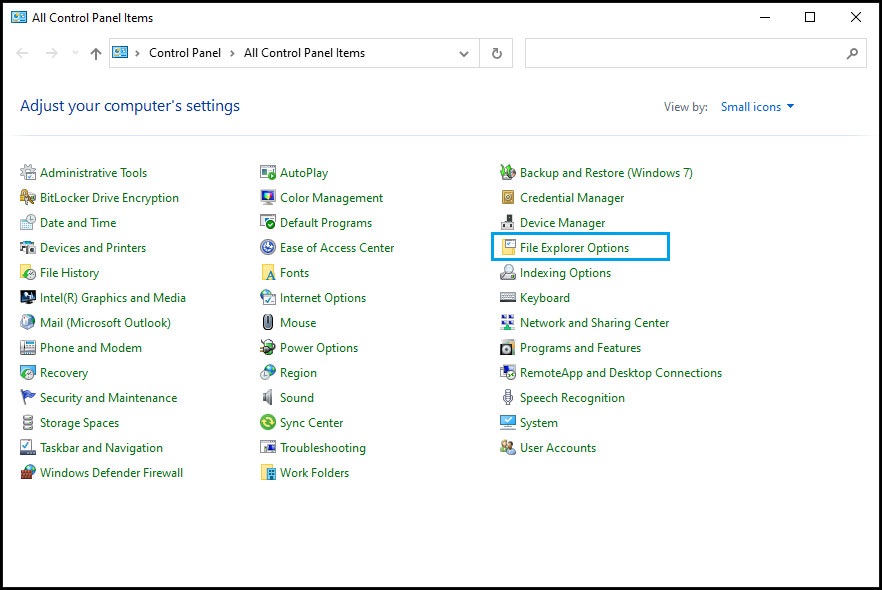Click the BitLocker Drive Encryption icon
This screenshot has width=882, height=590.
pyautogui.click(x=28, y=197)
